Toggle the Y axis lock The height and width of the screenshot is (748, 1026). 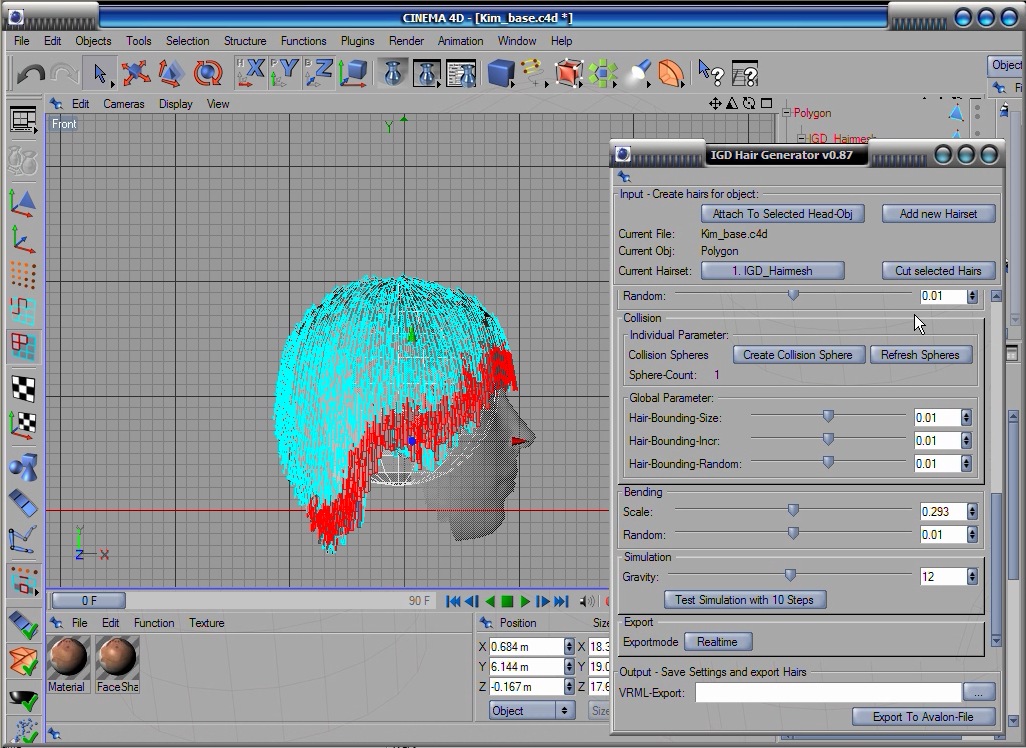(285, 73)
